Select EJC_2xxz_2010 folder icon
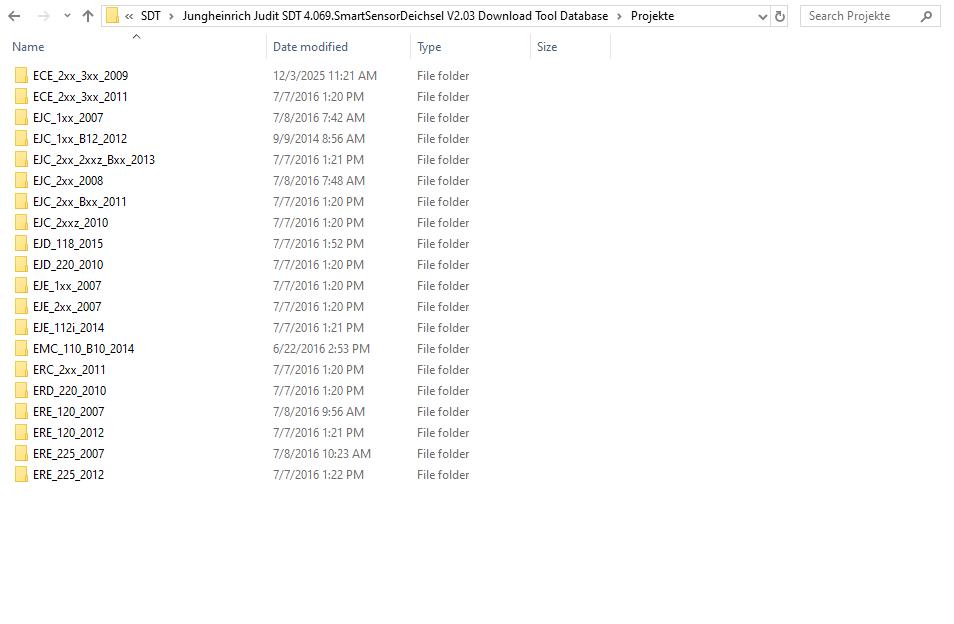The width and height of the screenshot is (954, 624). pyautogui.click(x=21, y=223)
